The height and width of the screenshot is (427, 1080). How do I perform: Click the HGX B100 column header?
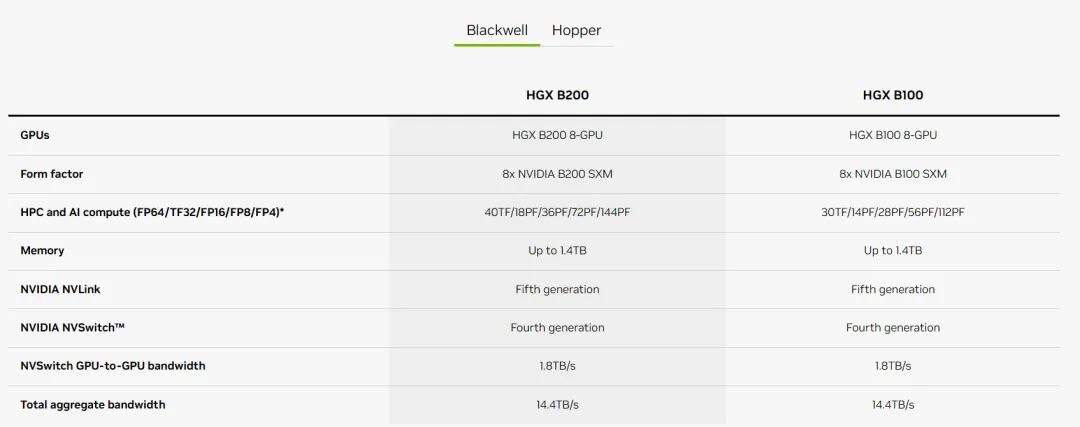893,95
